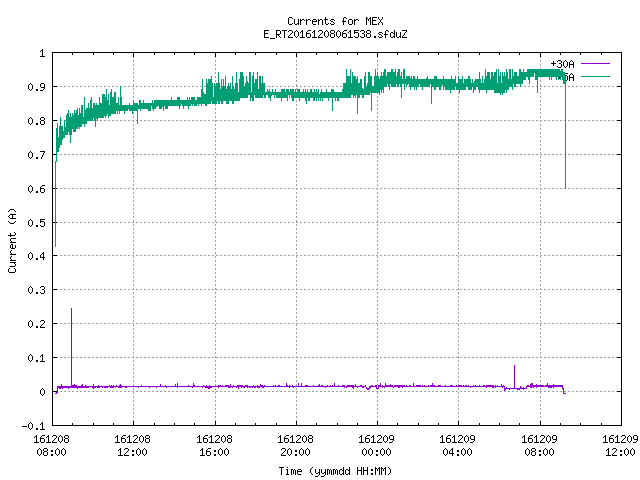Click the x-axis label "161208 12:00"
The height and width of the screenshot is (480, 640).
132,445
